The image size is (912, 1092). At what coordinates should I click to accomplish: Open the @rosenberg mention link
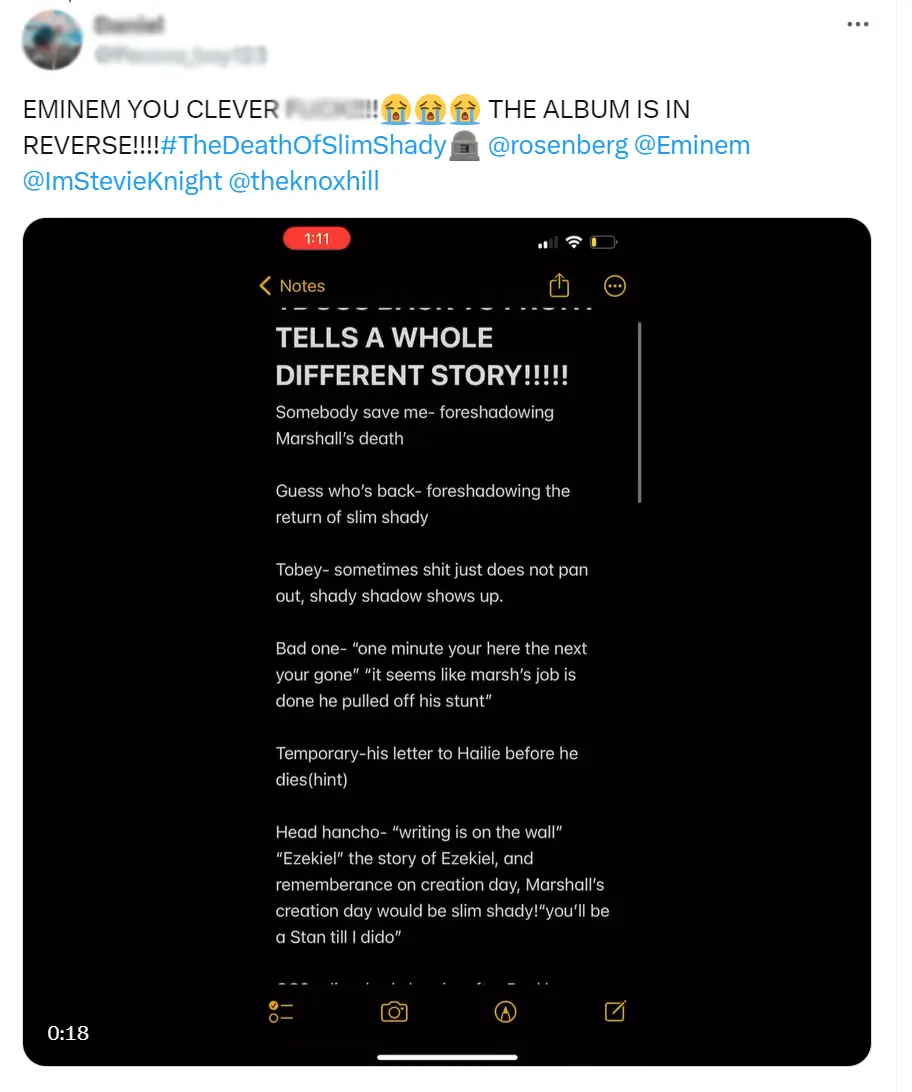[x=558, y=145]
